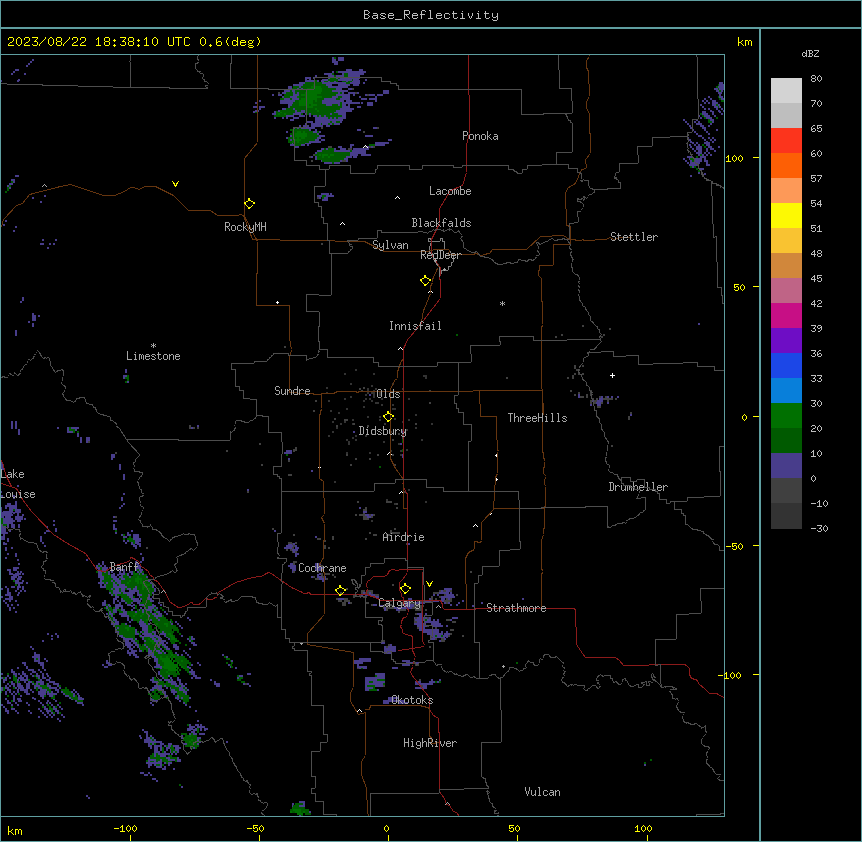
Task: Click the Strathmore city label
Action: tap(516, 608)
